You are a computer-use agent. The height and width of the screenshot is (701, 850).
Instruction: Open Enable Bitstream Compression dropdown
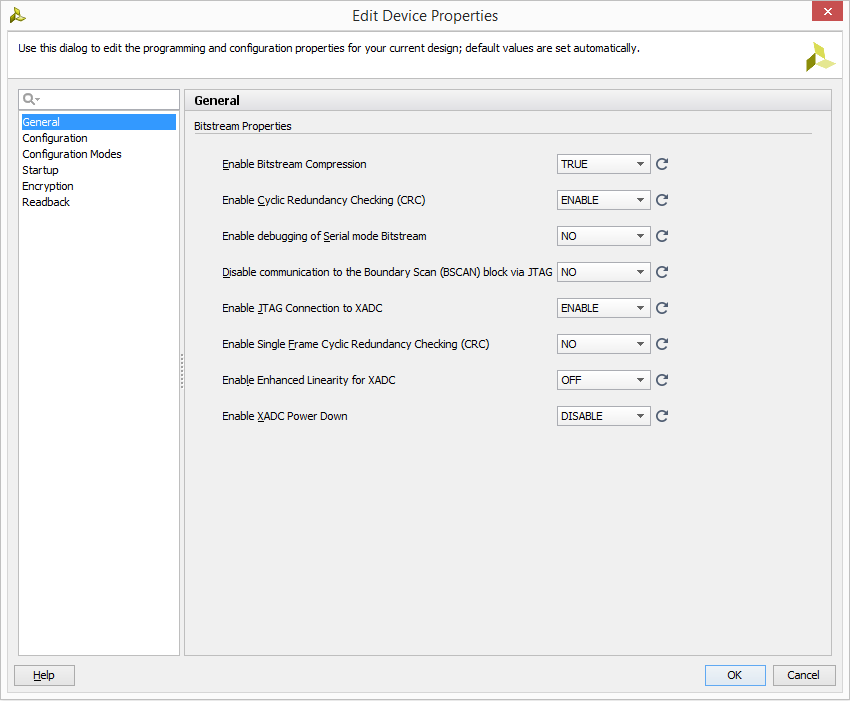point(603,164)
